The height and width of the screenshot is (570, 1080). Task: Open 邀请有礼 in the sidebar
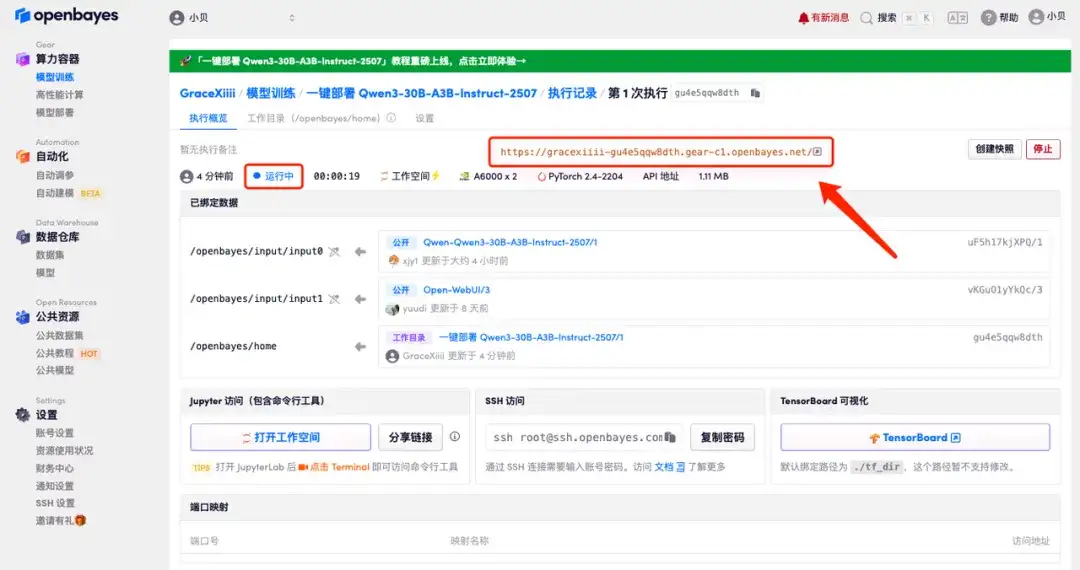pos(61,520)
